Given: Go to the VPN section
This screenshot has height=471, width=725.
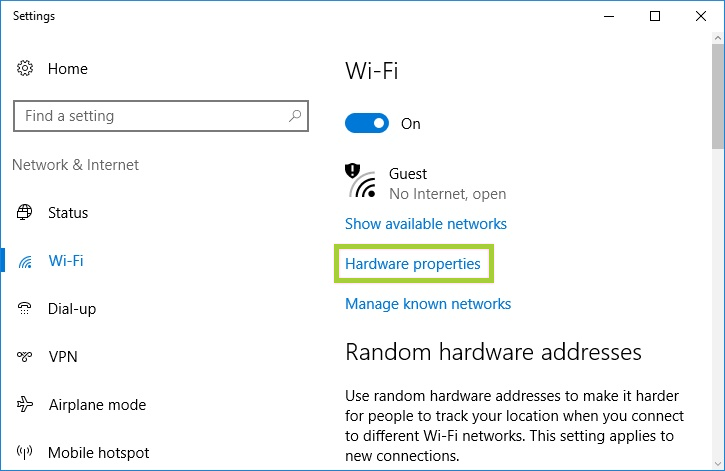Looking at the screenshot, I should tap(63, 357).
